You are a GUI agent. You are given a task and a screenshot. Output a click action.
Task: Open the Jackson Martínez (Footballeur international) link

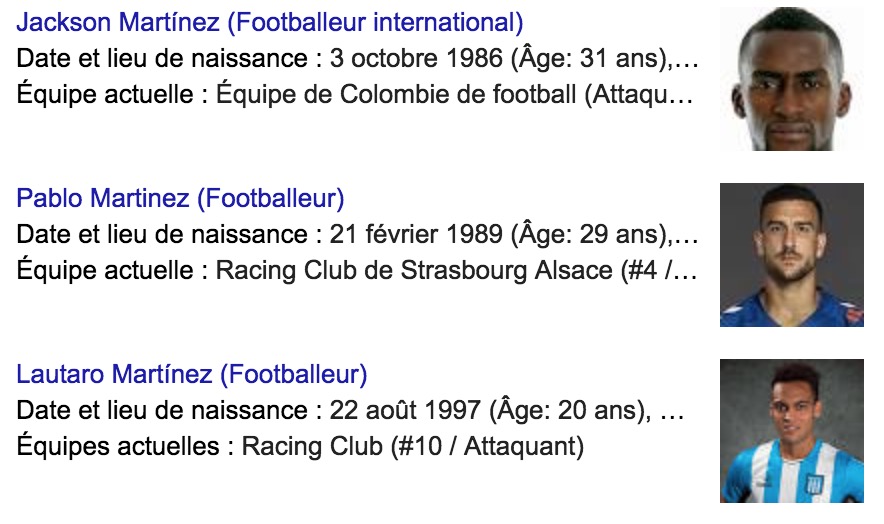tap(270, 22)
